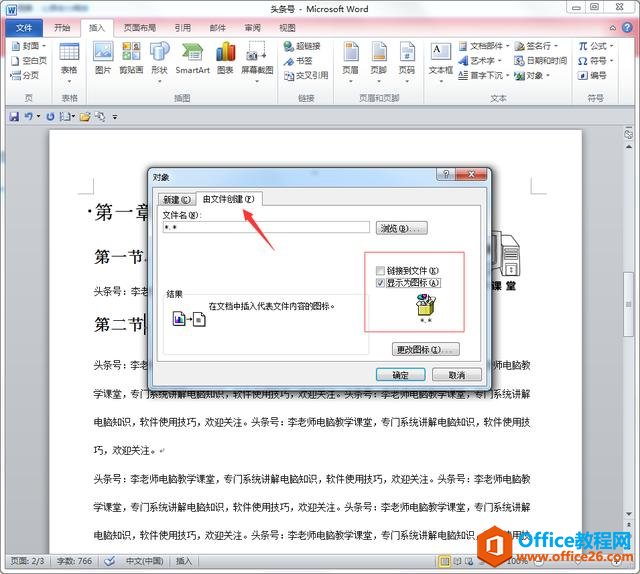Switch to Mailings (邮件) tab
This screenshot has height=574, width=640.
click(218, 28)
